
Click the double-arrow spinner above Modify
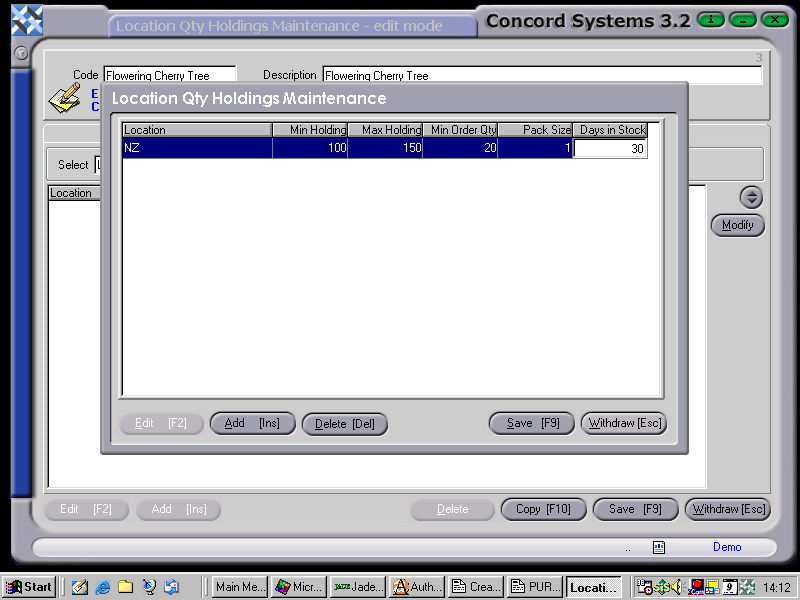click(751, 197)
